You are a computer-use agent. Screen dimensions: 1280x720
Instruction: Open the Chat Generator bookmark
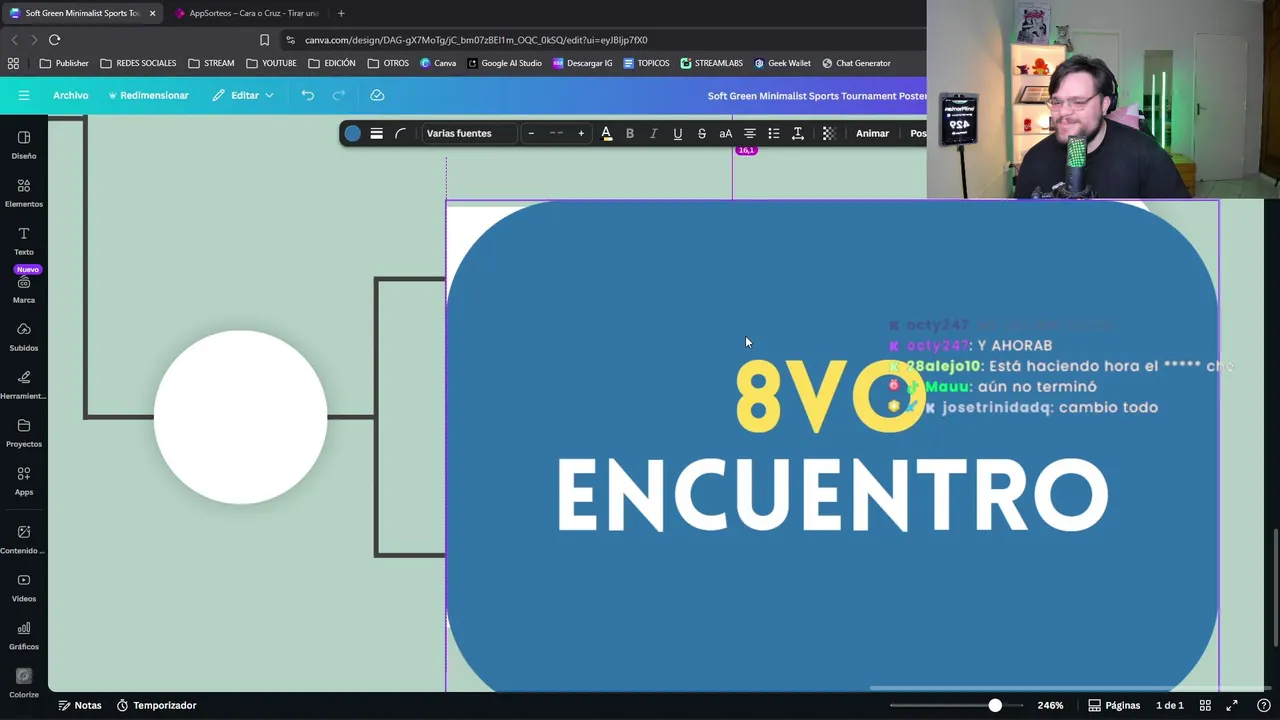(x=856, y=63)
